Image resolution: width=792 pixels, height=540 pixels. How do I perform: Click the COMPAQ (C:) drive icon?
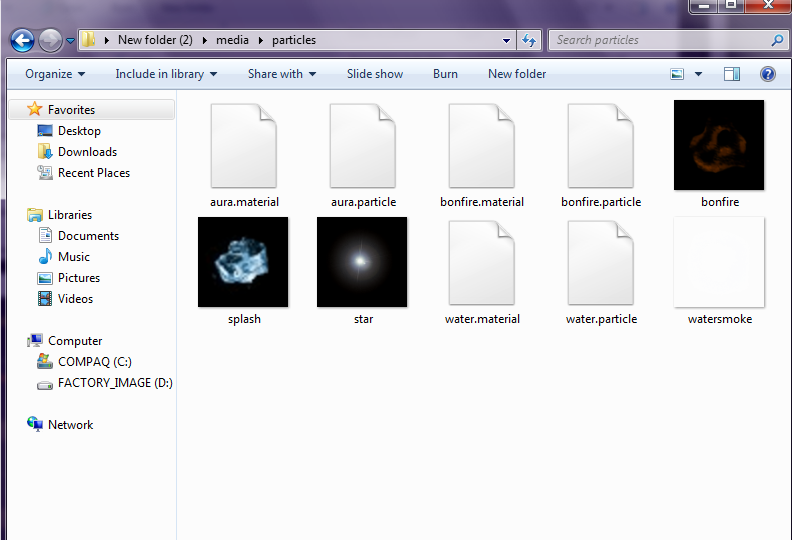pyautogui.click(x=45, y=361)
